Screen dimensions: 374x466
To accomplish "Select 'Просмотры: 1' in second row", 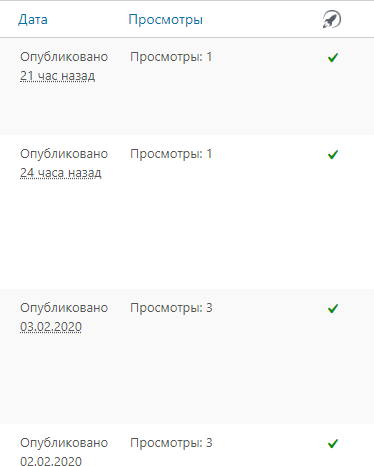I will (171, 154).
